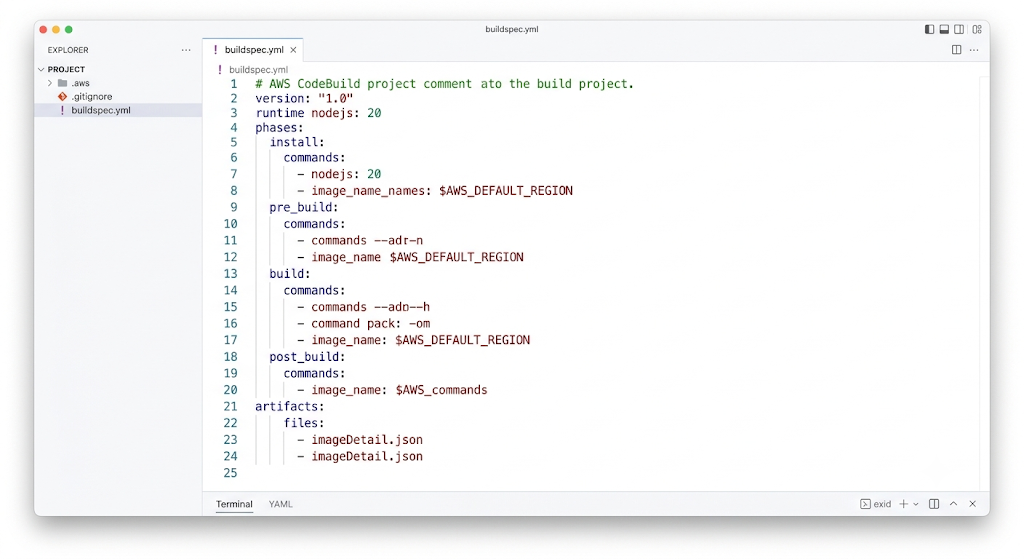Click line number 1 in gutter
Viewport: 1024px width, 559px height.
pos(233,84)
